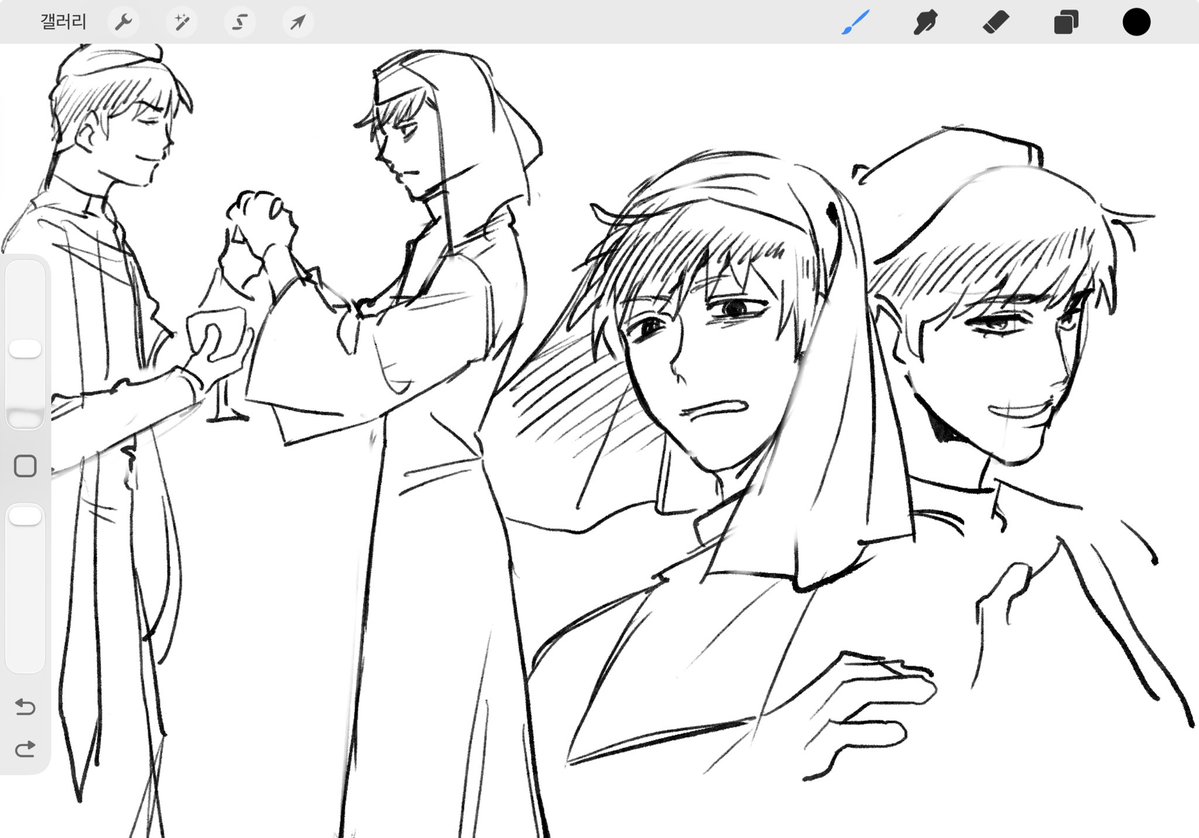This screenshot has height=838, width=1199.
Task: Click the brush opacity slider handle
Action: (x=25, y=517)
